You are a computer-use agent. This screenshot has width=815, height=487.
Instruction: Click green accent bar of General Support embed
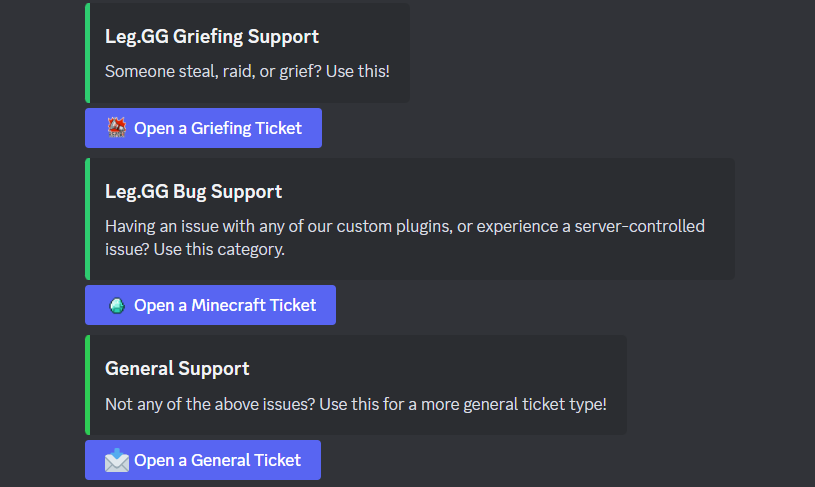click(88, 385)
